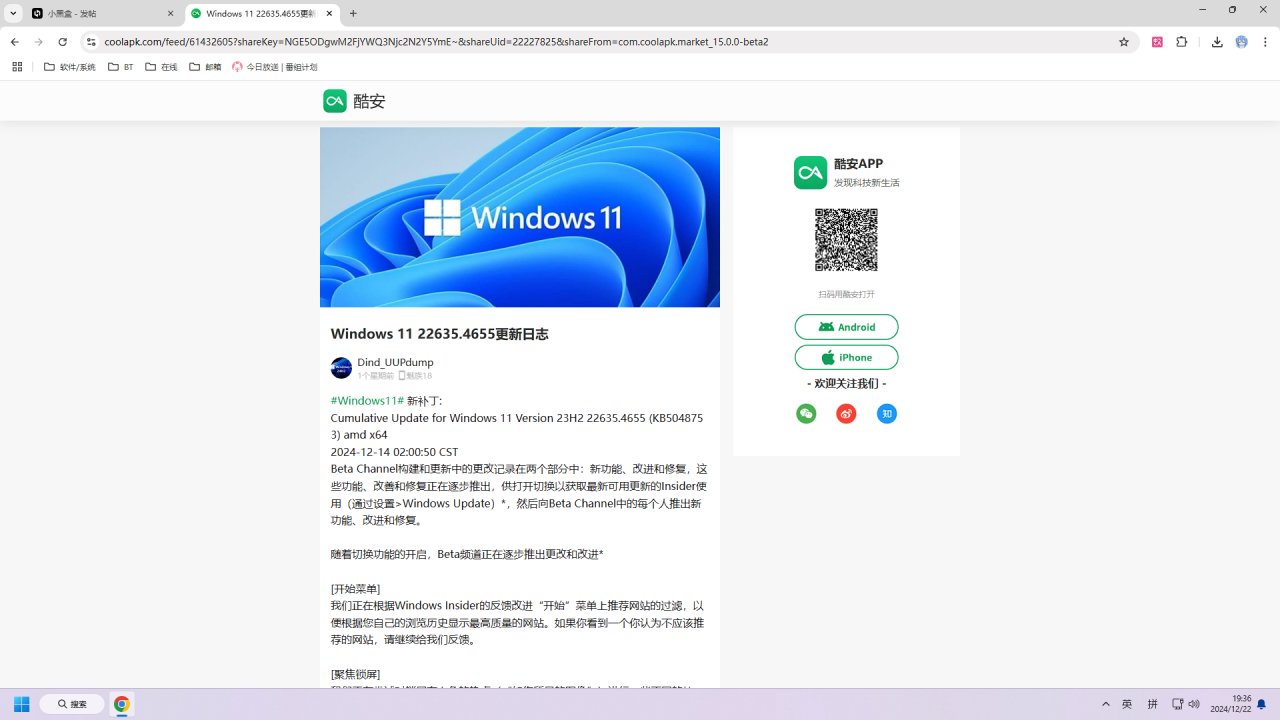
Task: Show browser downloads
Action: pyautogui.click(x=1217, y=42)
